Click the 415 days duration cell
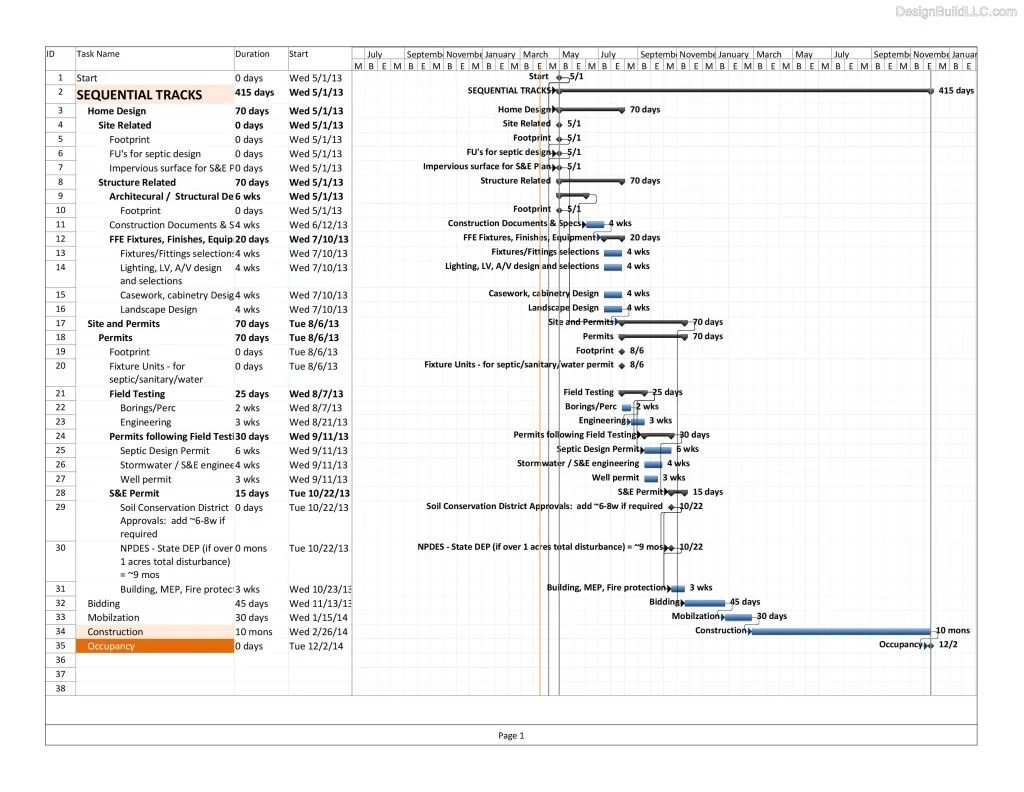 tap(255, 93)
